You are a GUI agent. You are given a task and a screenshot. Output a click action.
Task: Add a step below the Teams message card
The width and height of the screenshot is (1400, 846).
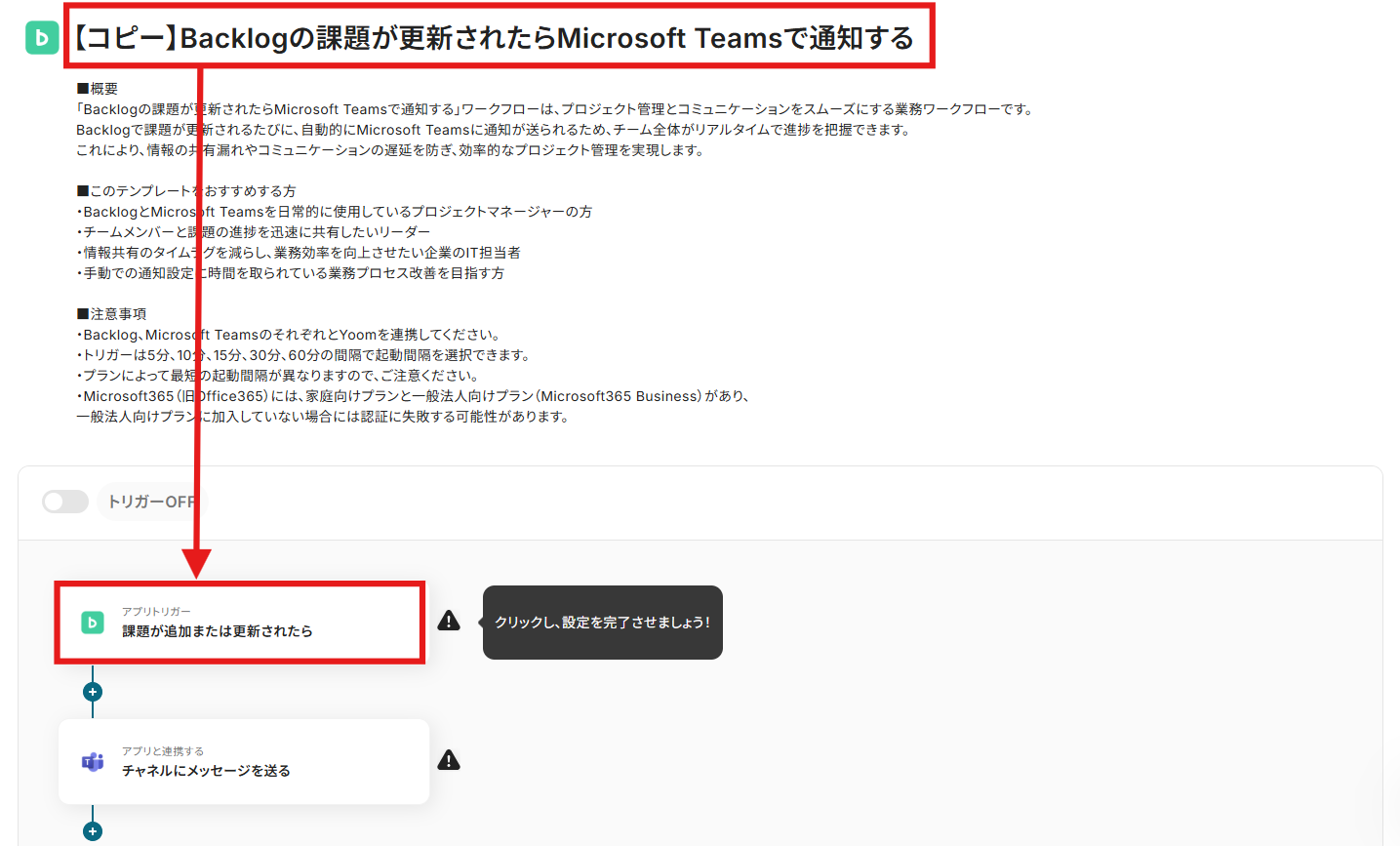coord(93,831)
